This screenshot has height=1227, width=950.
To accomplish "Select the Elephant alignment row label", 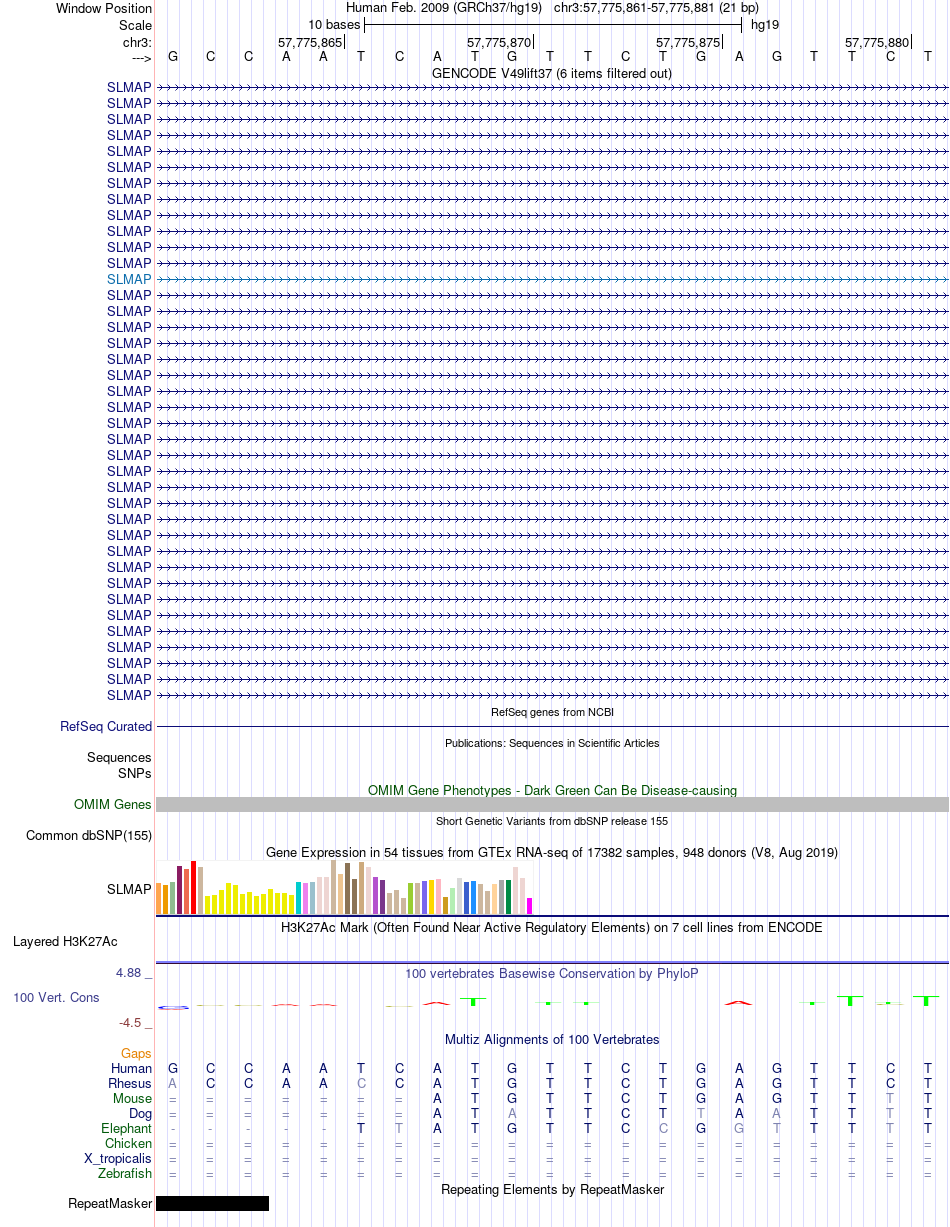I will 126,1128.
